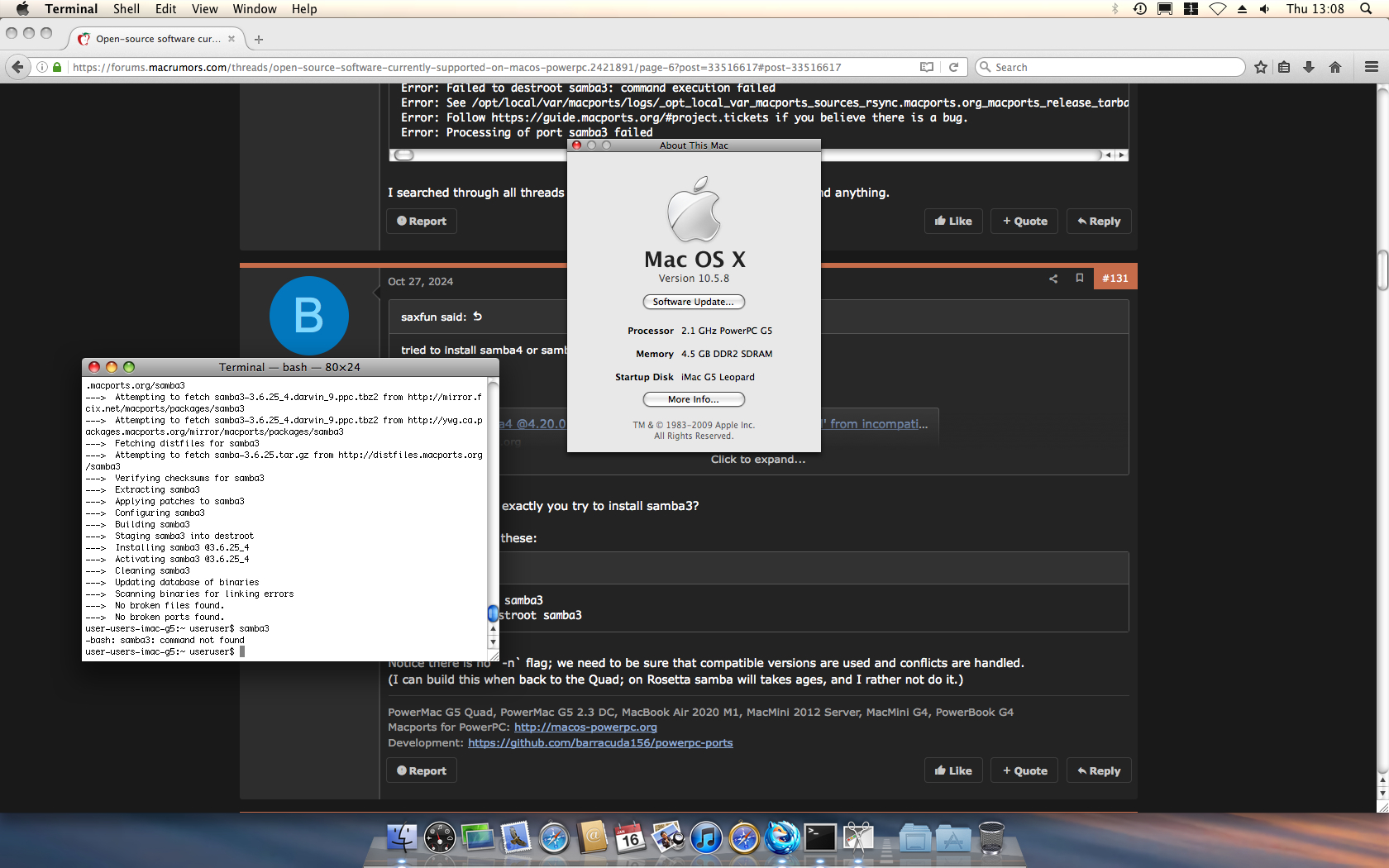Open a new browser tab with plus button

point(259,39)
